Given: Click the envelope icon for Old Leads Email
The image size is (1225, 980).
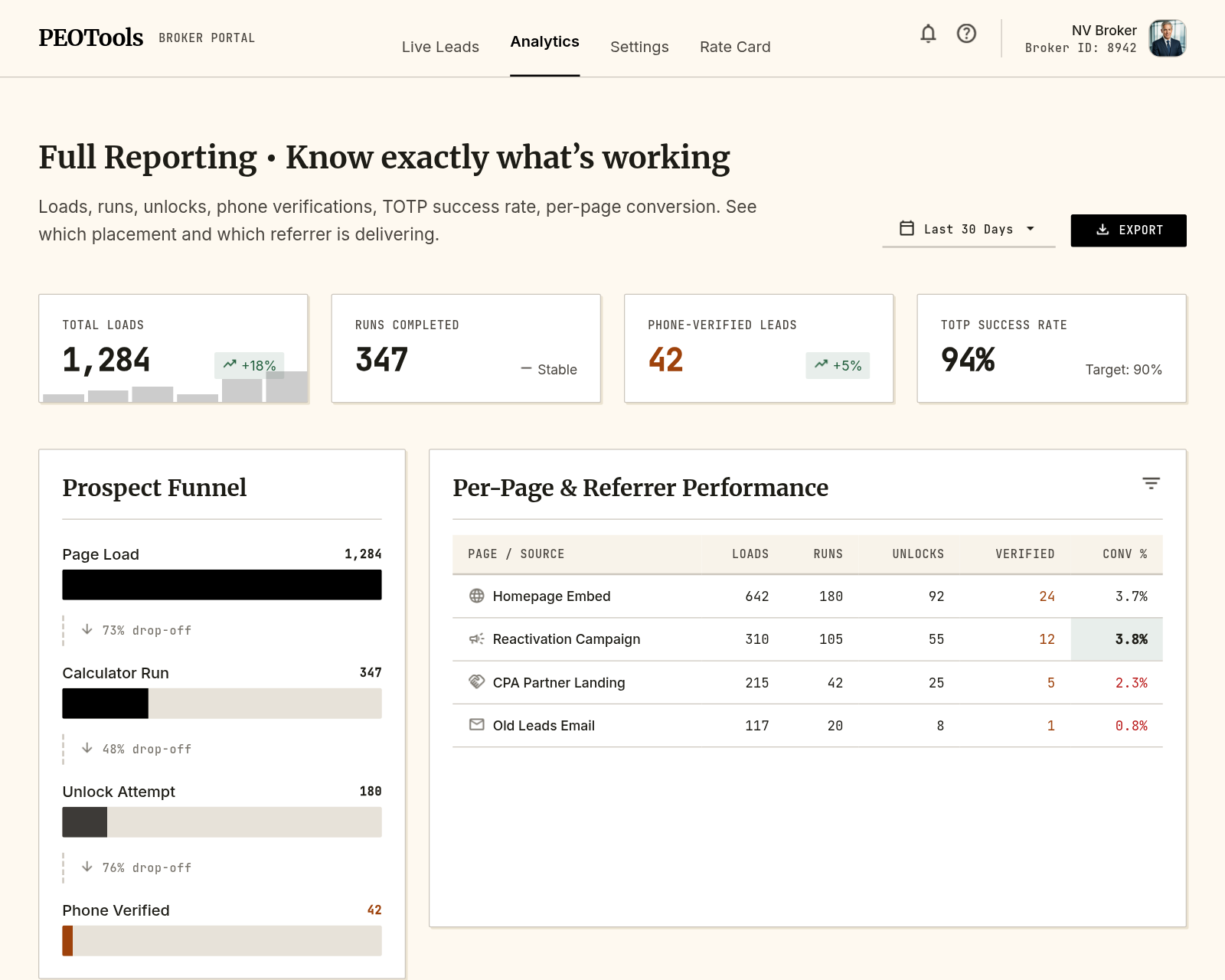Looking at the screenshot, I should click(x=476, y=724).
